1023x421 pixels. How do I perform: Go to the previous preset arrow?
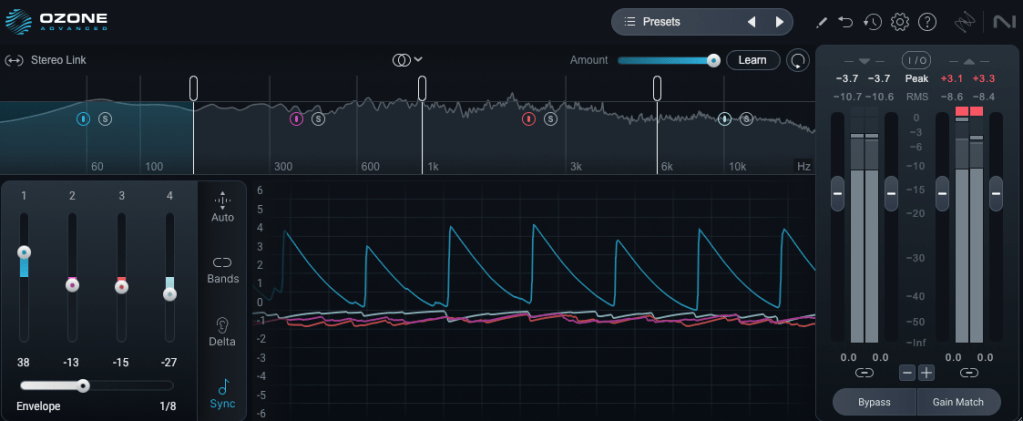pyautogui.click(x=752, y=21)
